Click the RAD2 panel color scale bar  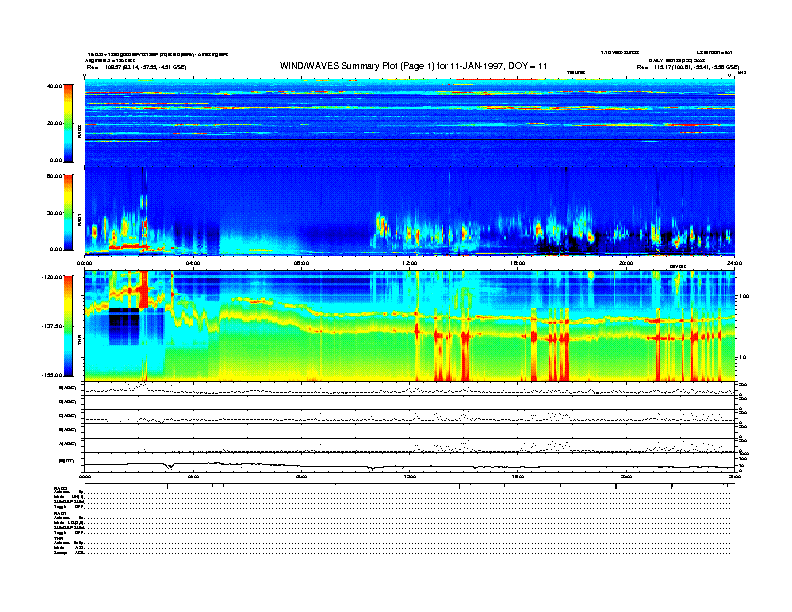68,123
